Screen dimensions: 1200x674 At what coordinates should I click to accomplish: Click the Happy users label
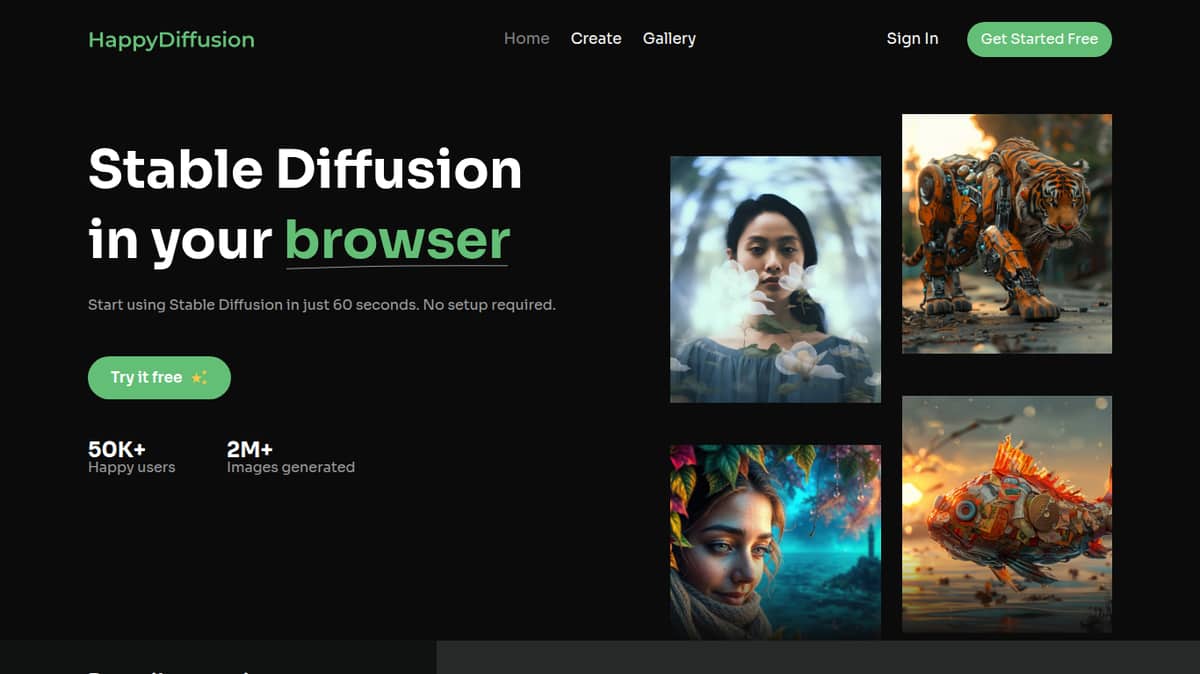pyautogui.click(x=132, y=467)
